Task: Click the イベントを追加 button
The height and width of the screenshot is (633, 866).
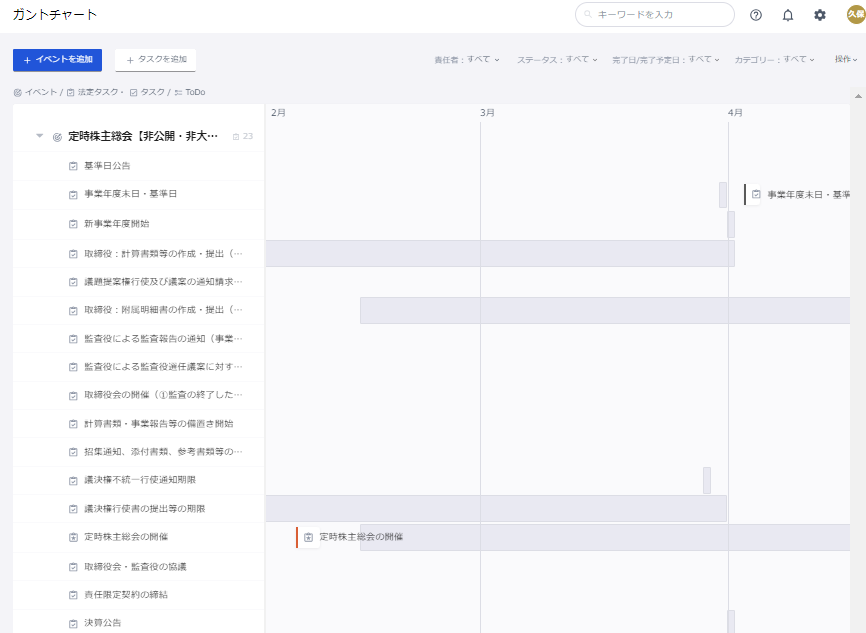Action: [57, 60]
